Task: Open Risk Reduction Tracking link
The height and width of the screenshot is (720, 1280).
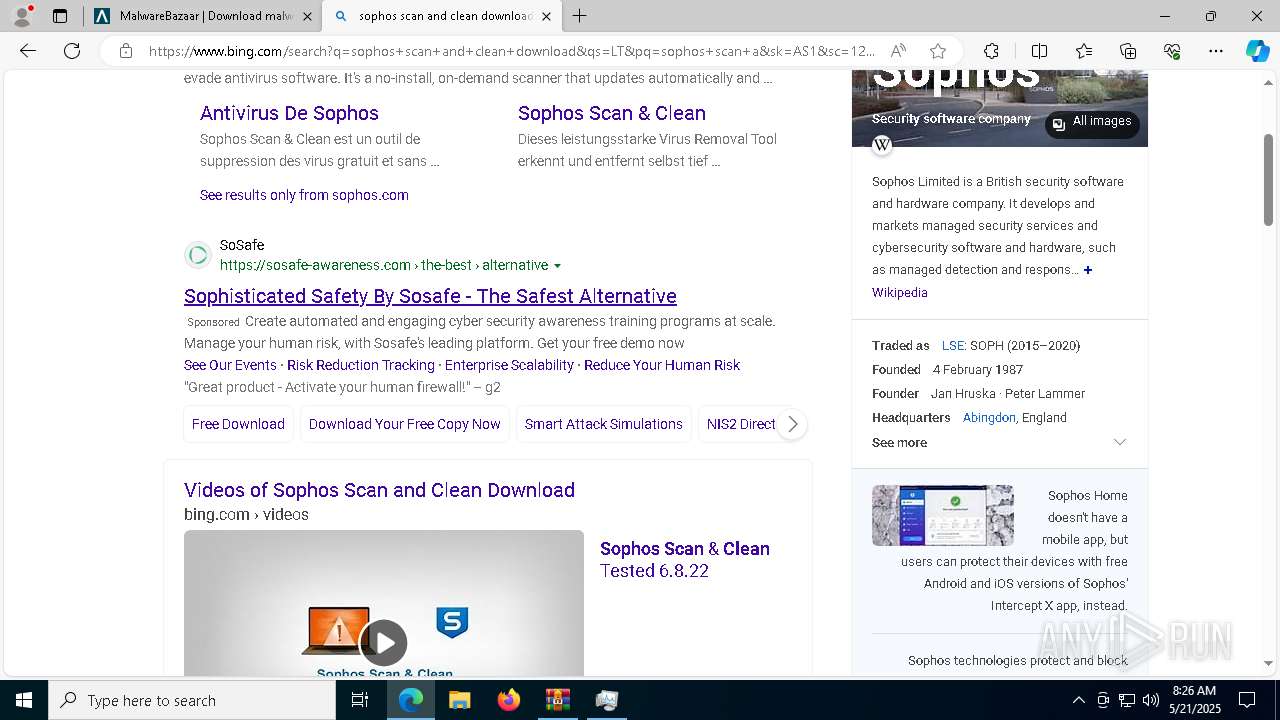Action: (x=361, y=365)
